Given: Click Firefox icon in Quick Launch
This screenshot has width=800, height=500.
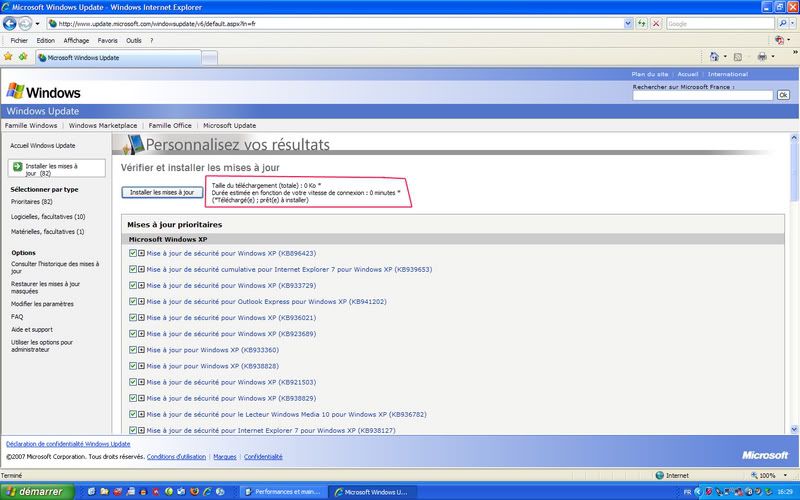Looking at the screenshot, I should click(x=194, y=492).
